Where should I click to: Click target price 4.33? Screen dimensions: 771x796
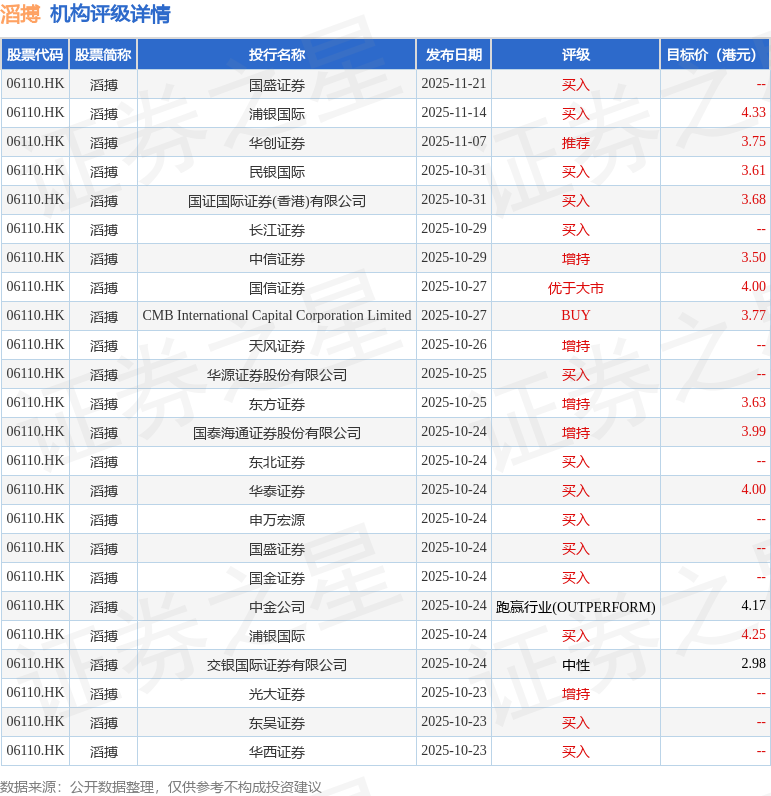point(753,113)
